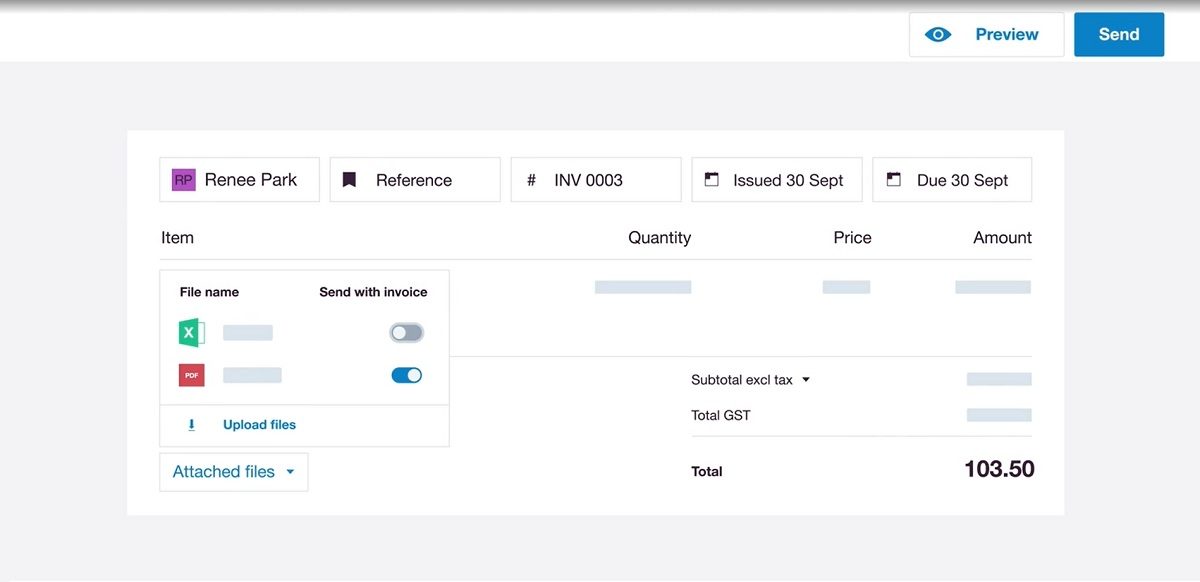Click the Excel file icon
The width and height of the screenshot is (1200, 582).
[190, 331]
